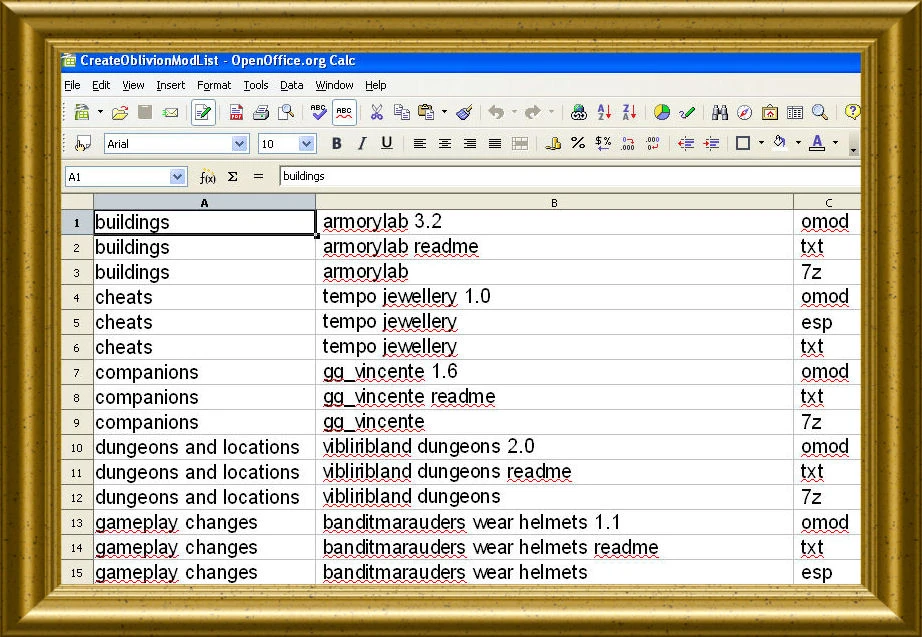The image size is (922, 637).
Task: Toggle Italic formatting
Action: [x=362, y=144]
